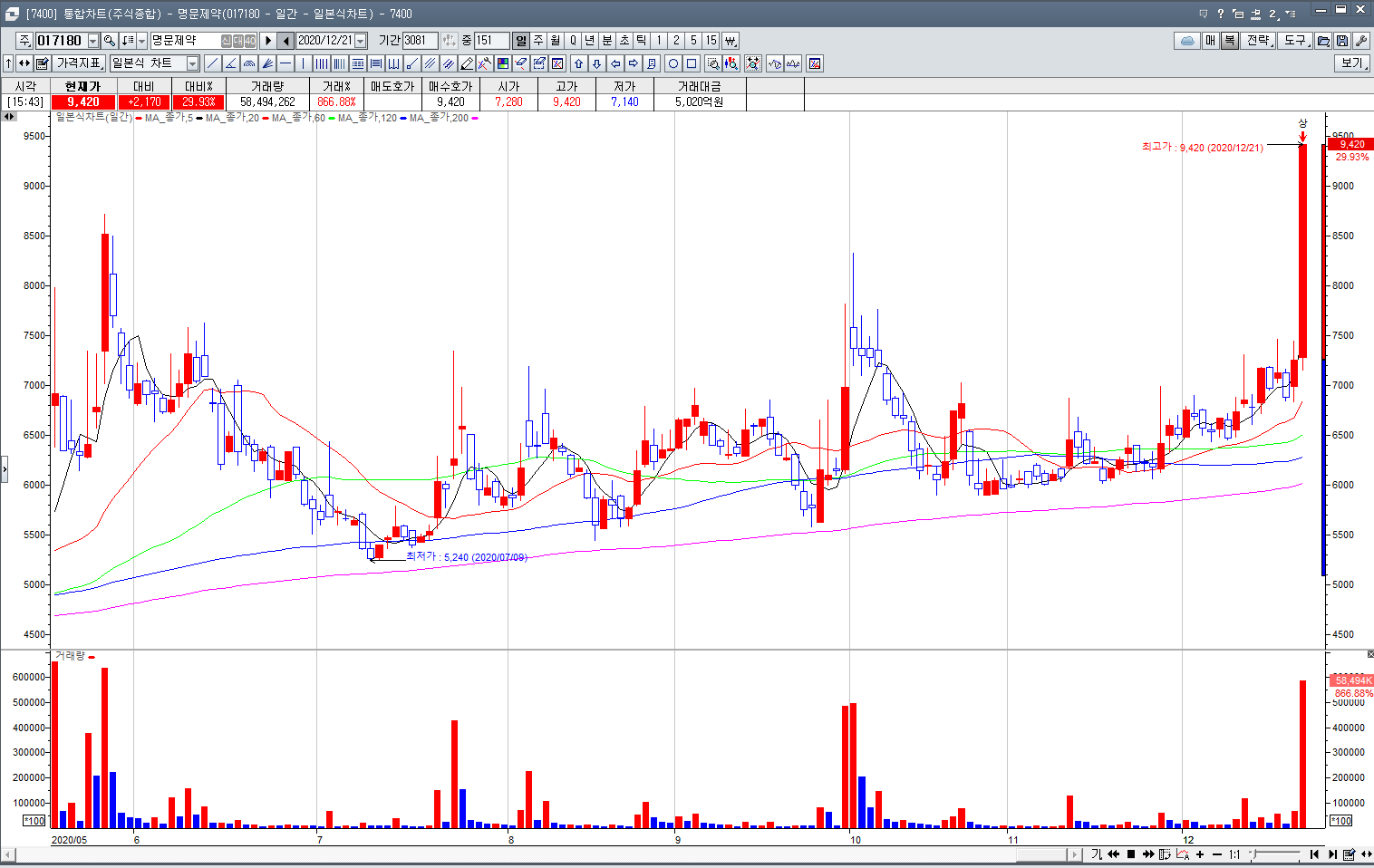1374x868 pixels.
Task: Open the wrench settings icon
Action: click(x=1360, y=41)
